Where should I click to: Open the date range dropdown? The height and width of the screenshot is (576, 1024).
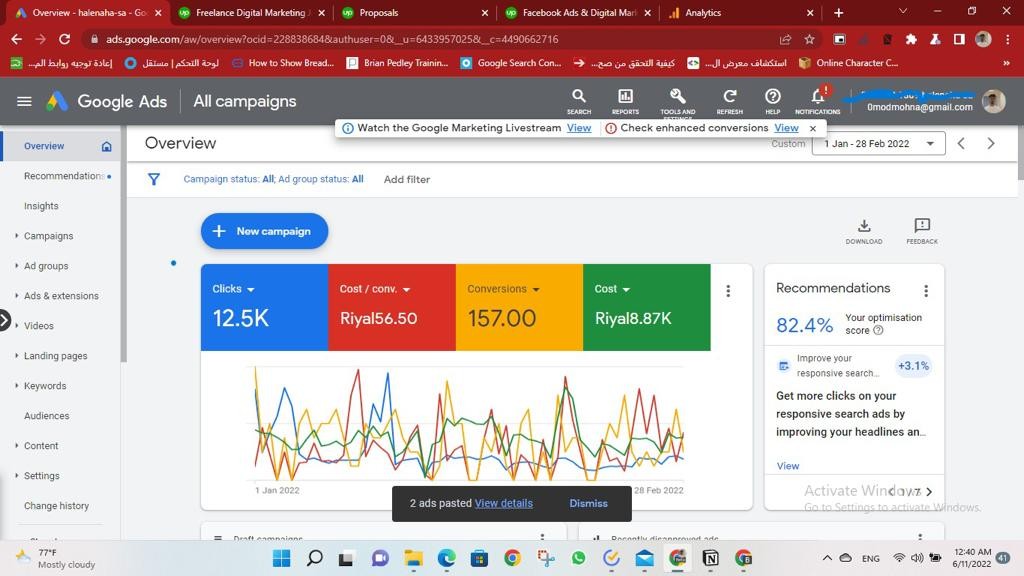pyautogui.click(x=878, y=144)
